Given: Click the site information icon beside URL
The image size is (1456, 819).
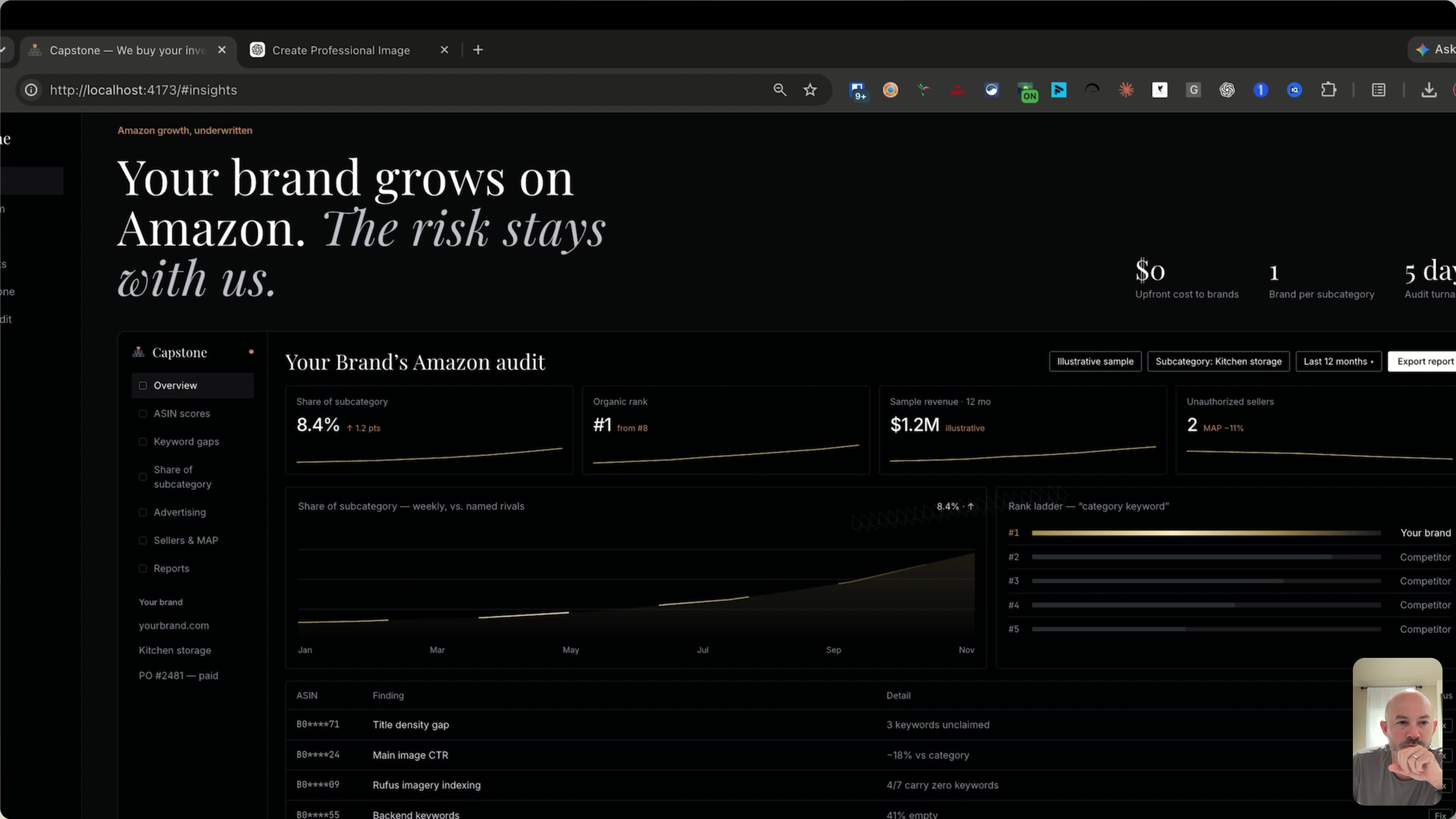Looking at the screenshot, I should [x=31, y=90].
